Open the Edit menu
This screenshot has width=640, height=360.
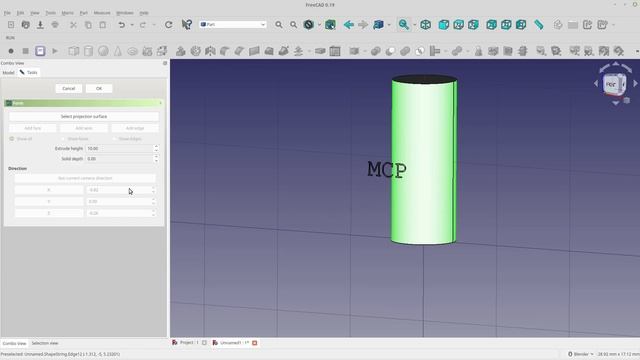[20, 13]
